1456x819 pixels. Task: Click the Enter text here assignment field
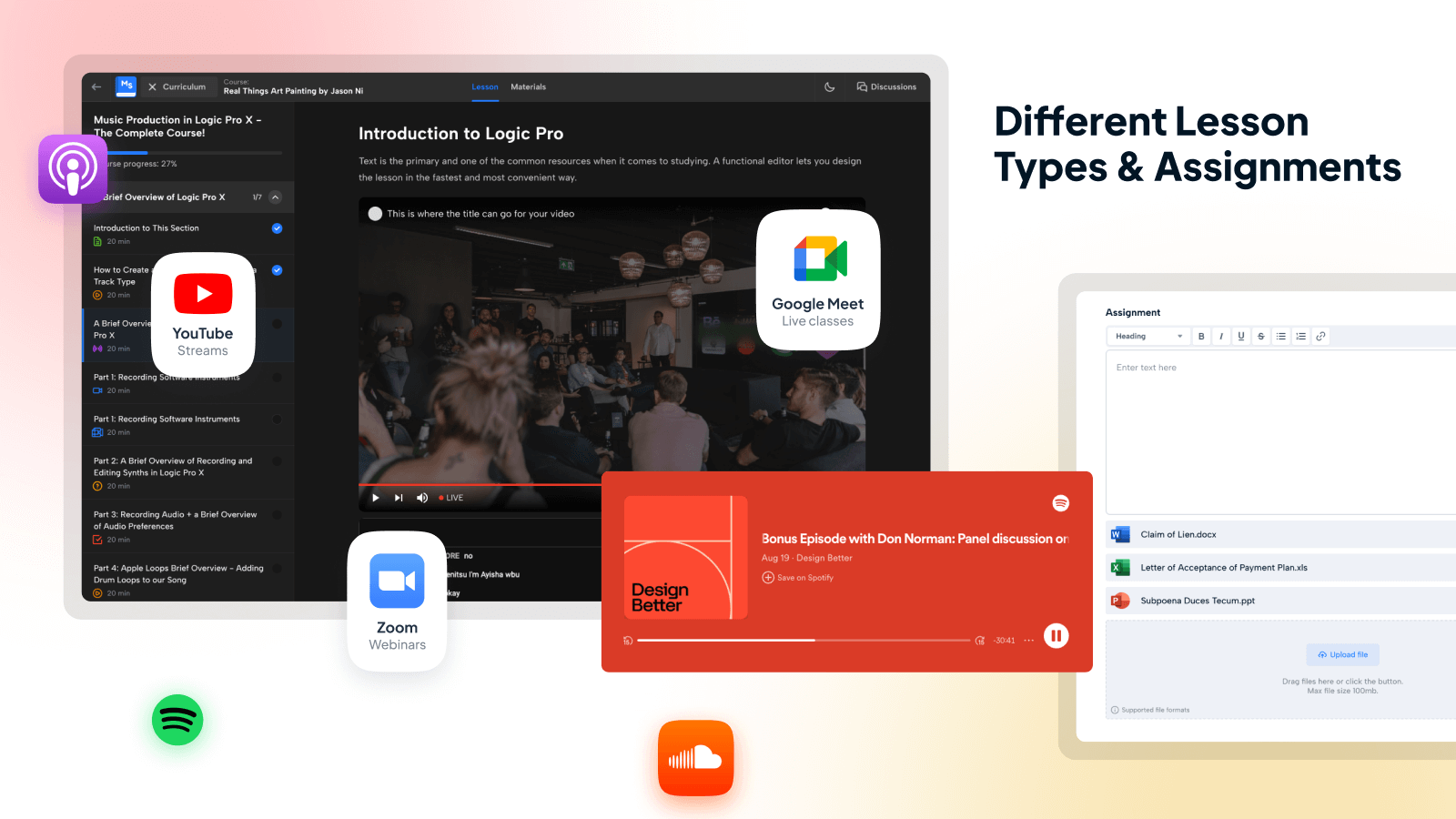1281,432
